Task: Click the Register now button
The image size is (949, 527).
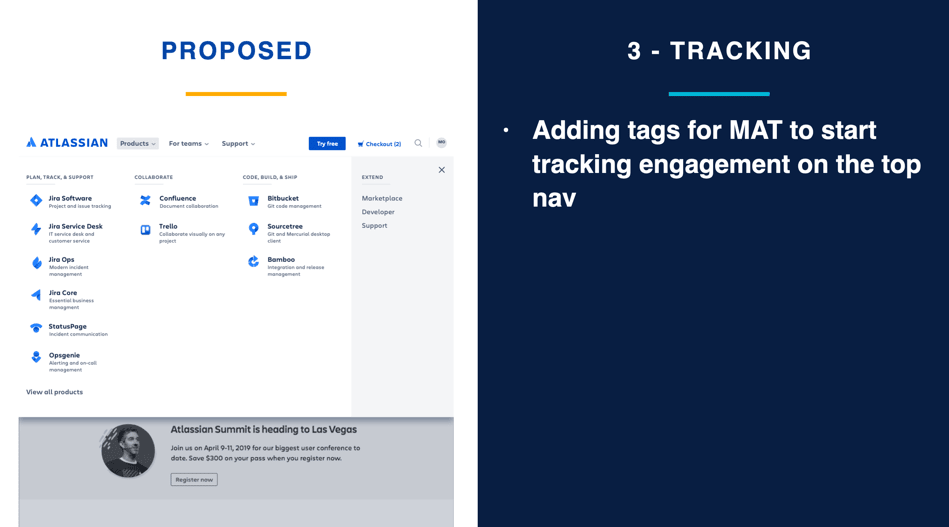Action: (x=194, y=480)
